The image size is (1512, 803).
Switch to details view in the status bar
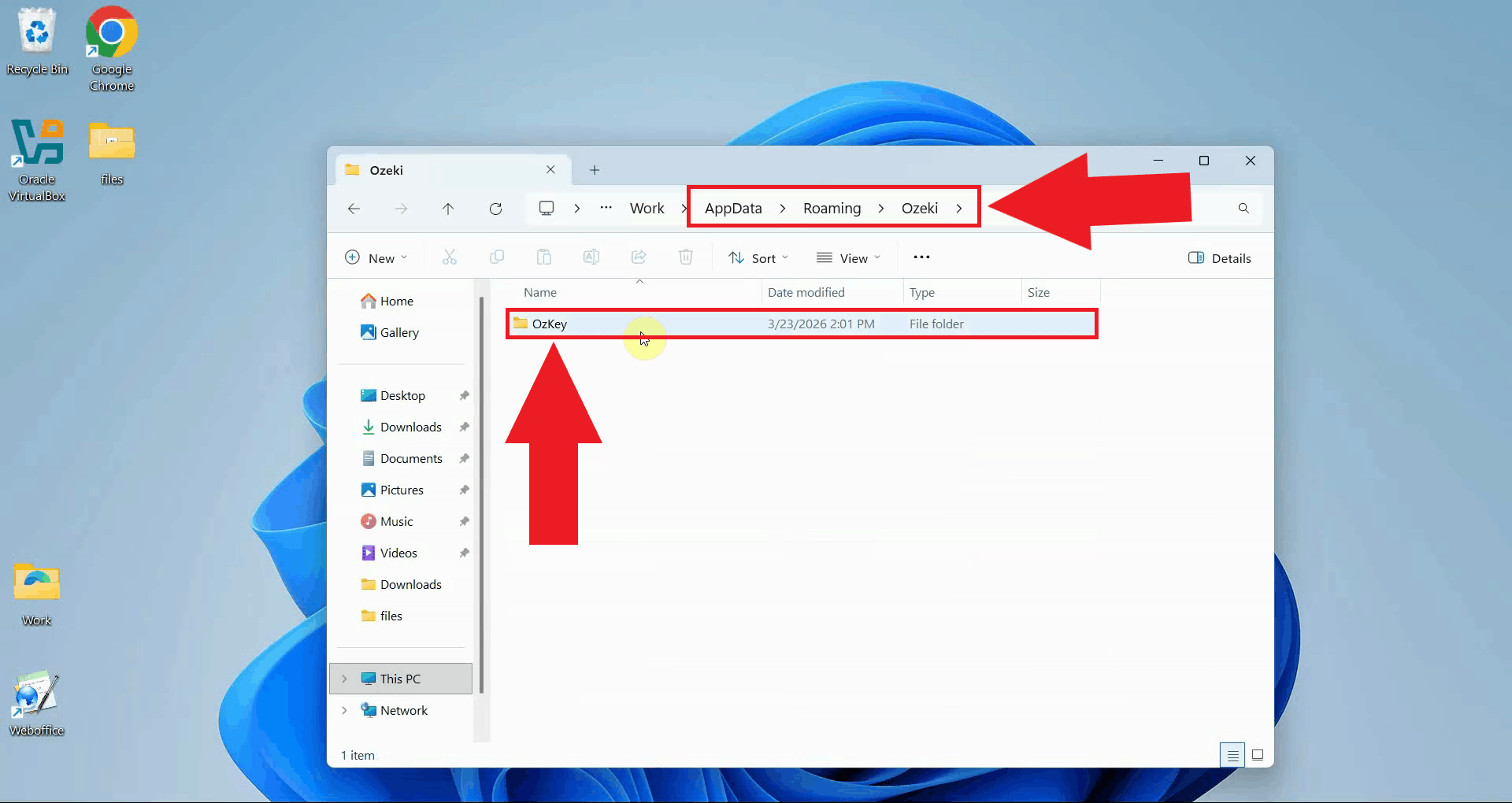[1232, 754]
